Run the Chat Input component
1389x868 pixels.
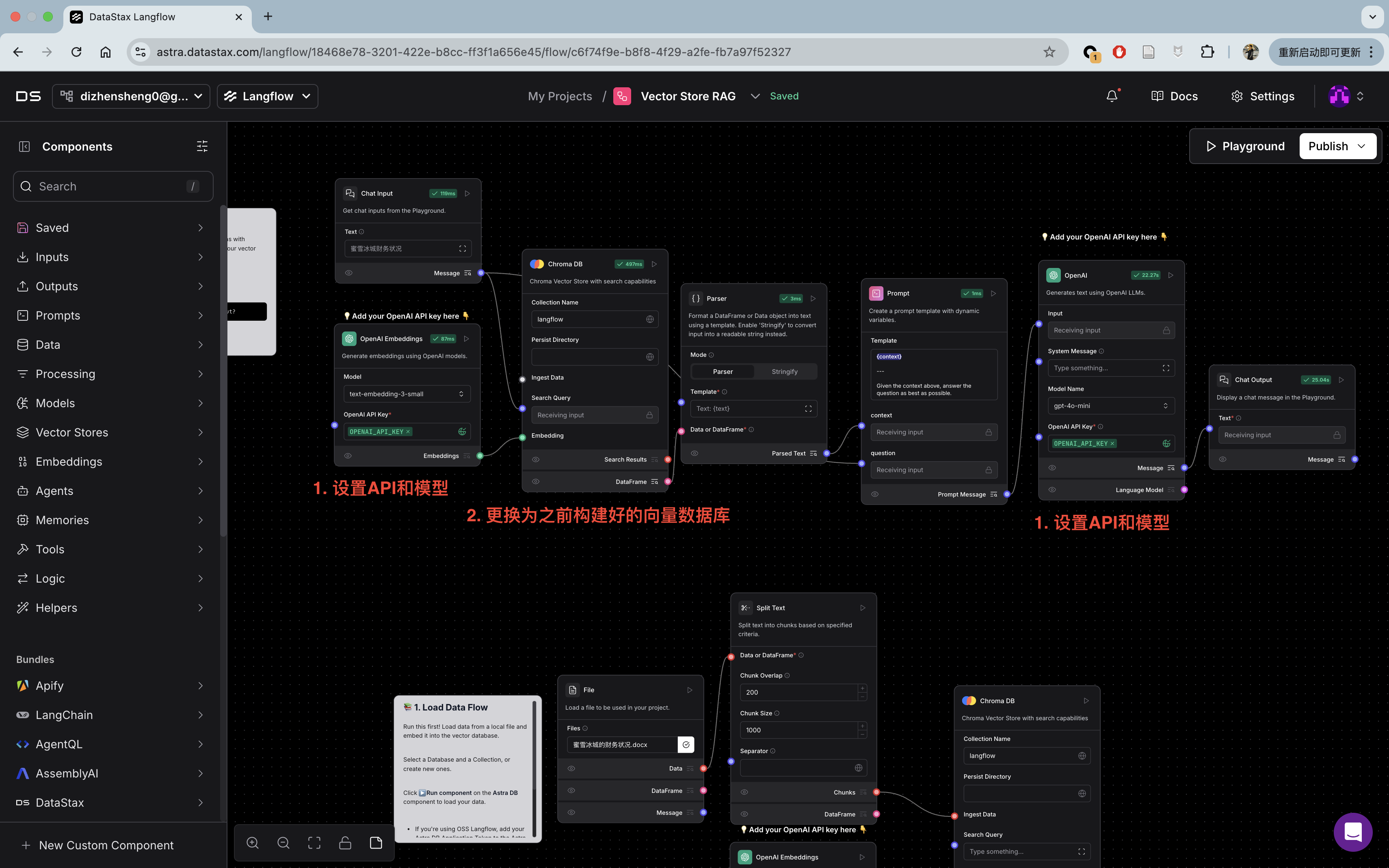[467, 194]
